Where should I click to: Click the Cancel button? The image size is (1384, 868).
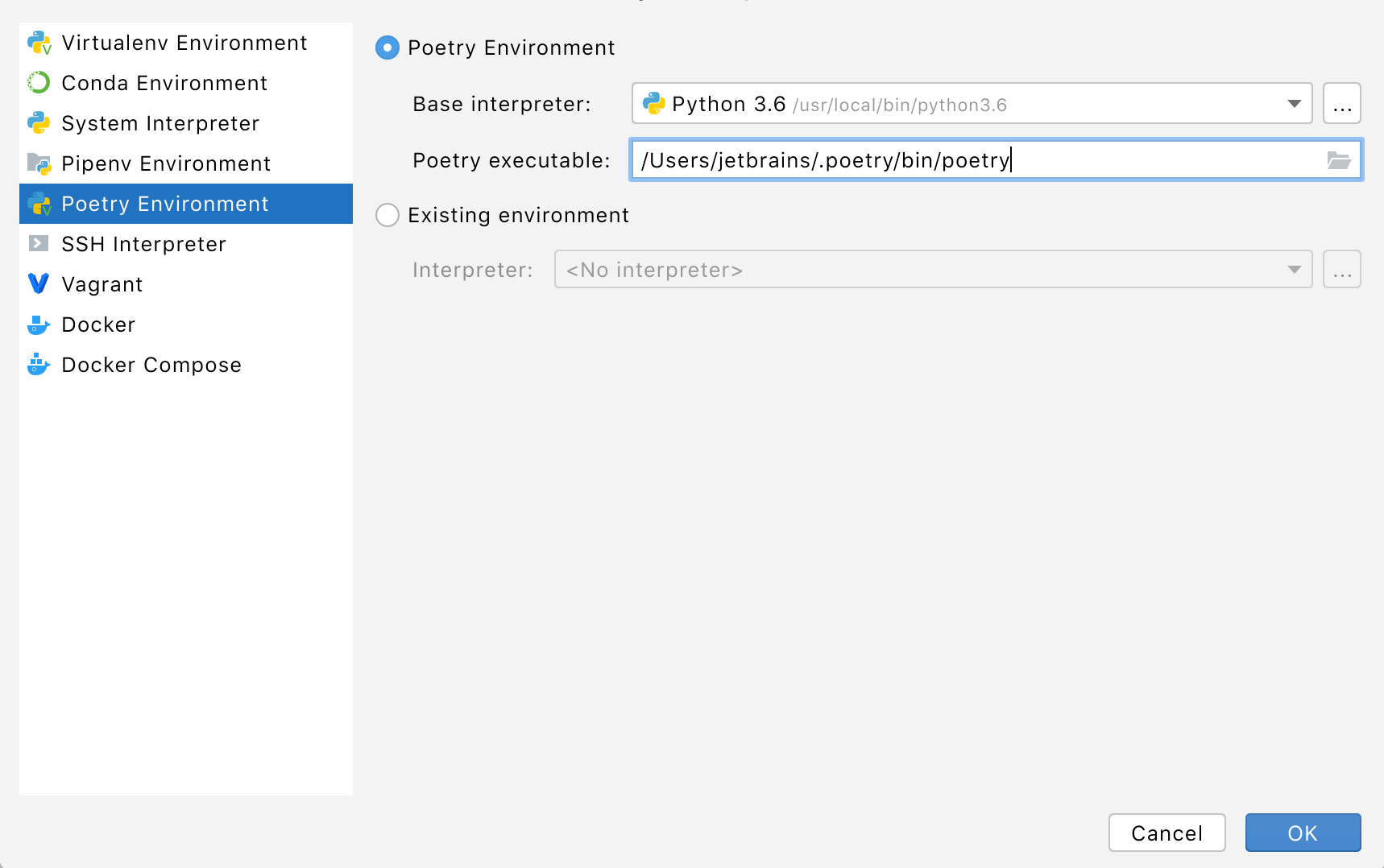[x=1166, y=833]
